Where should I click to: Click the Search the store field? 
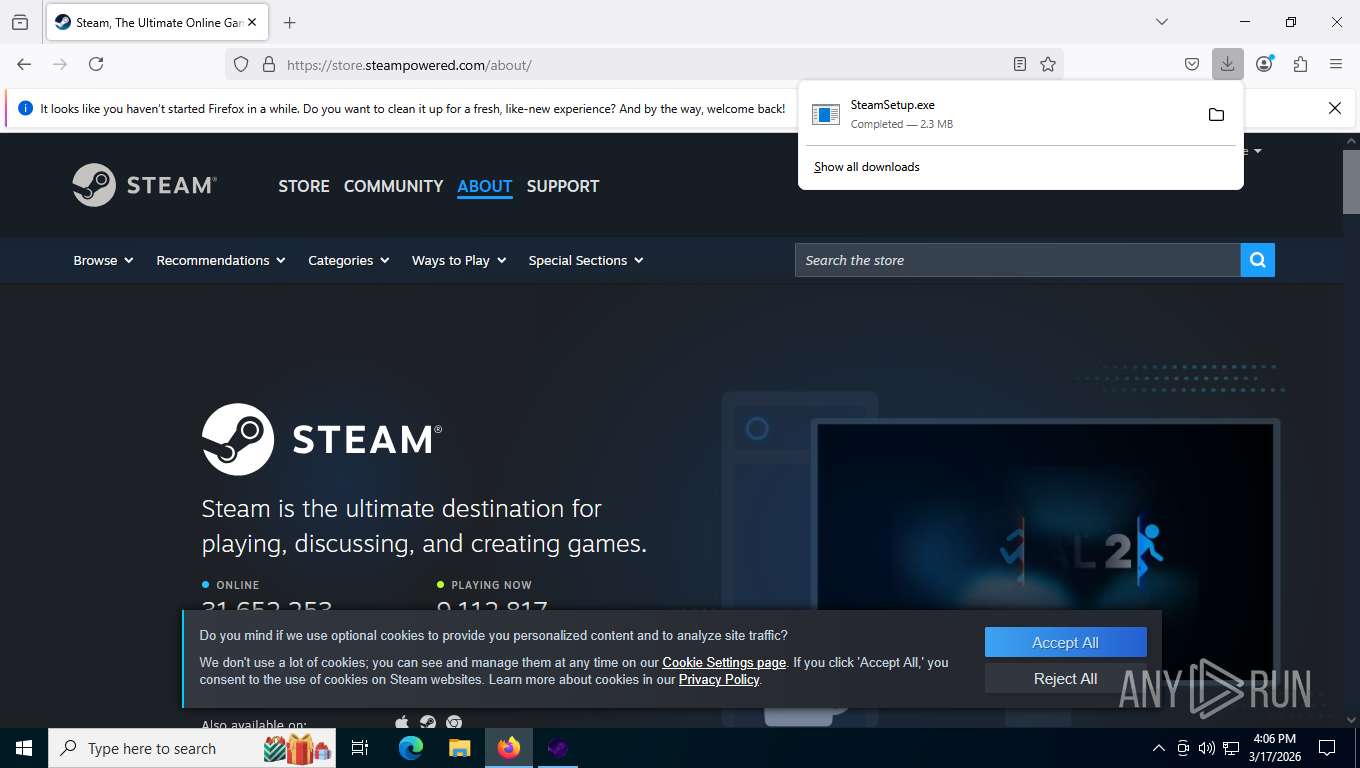coord(1018,260)
